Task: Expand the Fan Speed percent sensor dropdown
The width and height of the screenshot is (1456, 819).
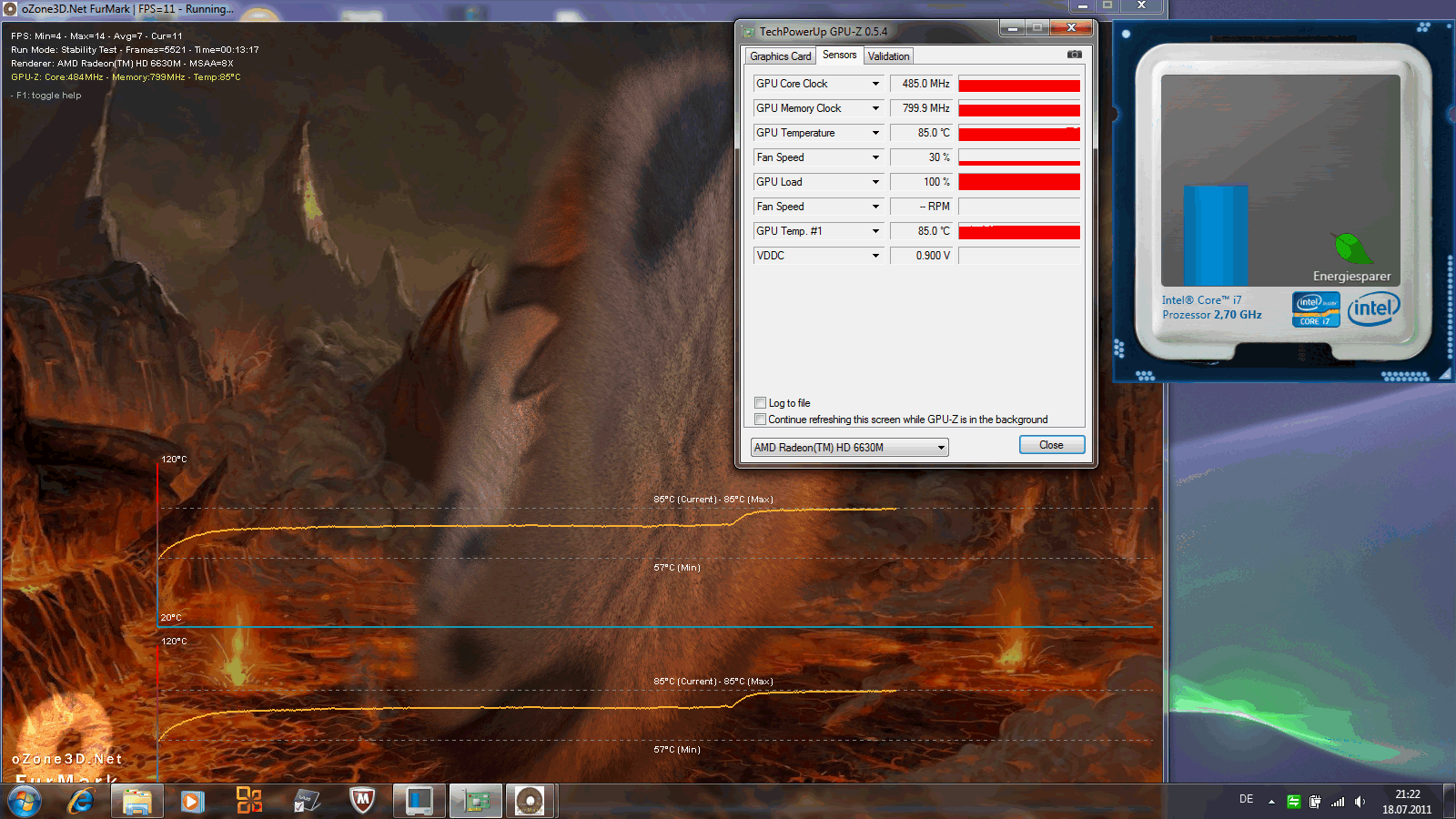Action: [875, 157]
